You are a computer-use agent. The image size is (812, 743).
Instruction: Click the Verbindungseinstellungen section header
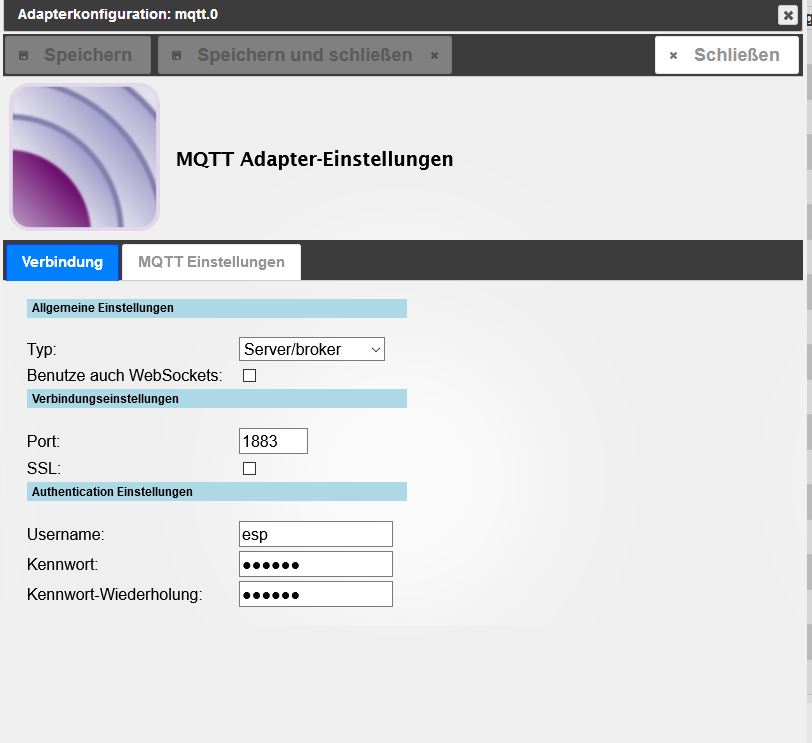216,399
